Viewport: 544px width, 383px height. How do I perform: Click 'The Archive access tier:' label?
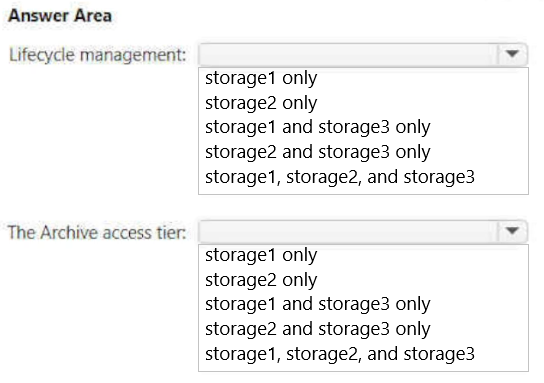click(x=97, y=232)
